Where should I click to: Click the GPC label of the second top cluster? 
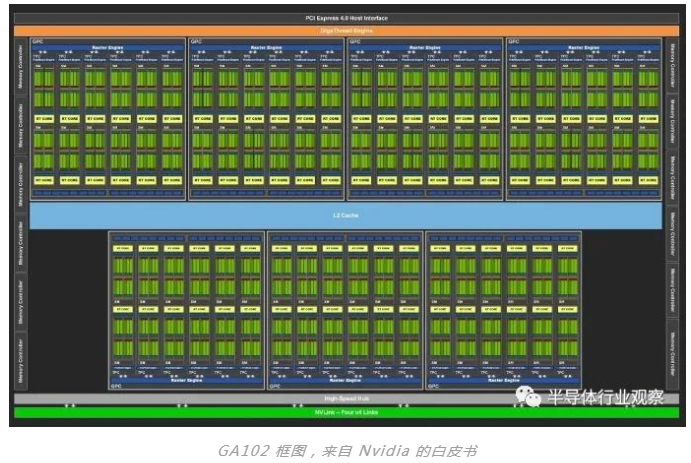click(195, 42)
